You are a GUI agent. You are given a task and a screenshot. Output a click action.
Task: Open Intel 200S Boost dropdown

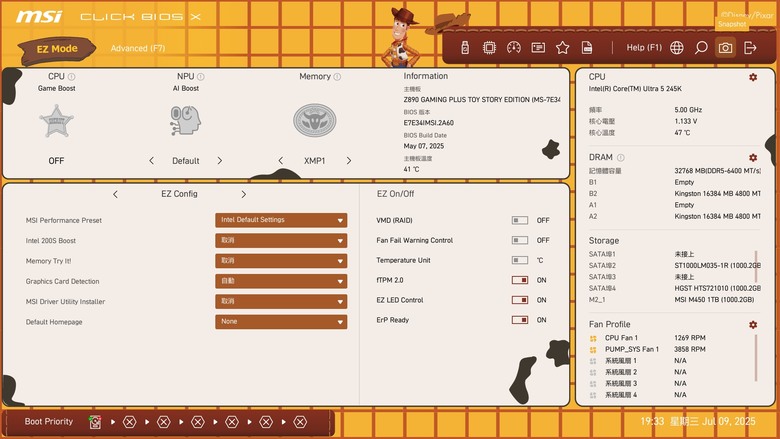click(x=281, y=240)
